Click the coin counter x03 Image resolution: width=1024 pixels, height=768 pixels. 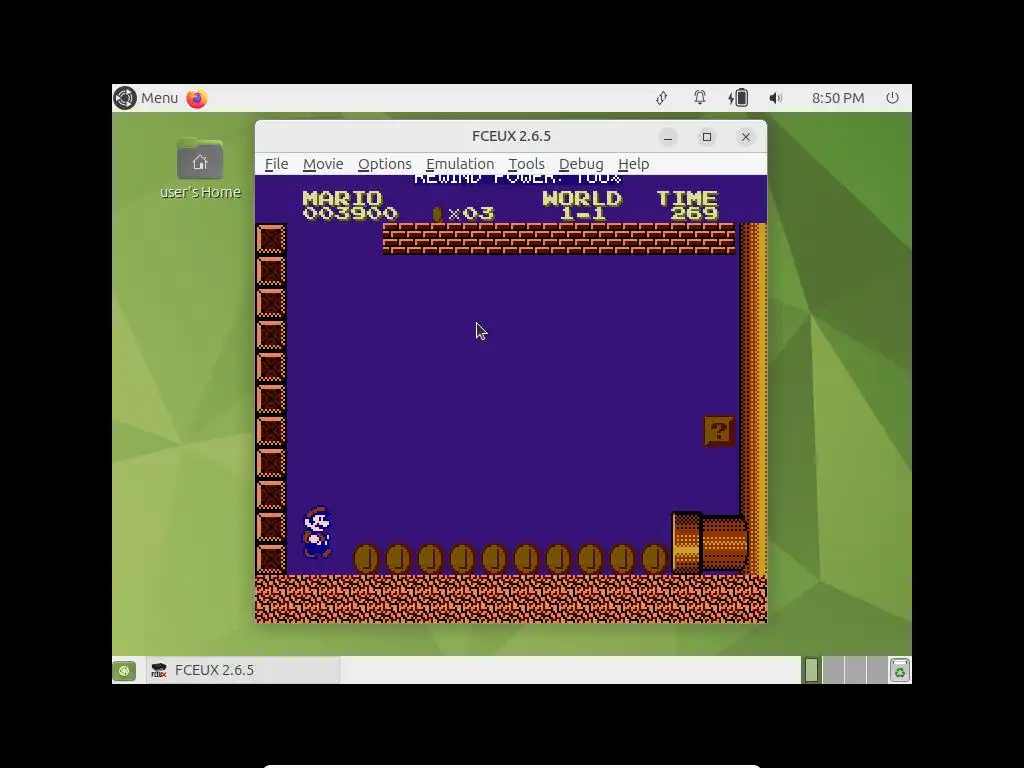(x=463, y=214)
